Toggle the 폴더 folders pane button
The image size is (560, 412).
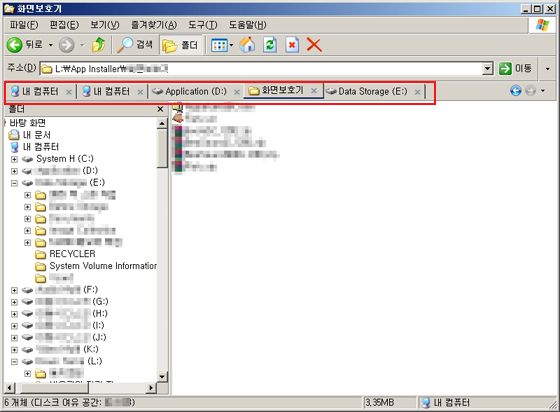coord(180,45)
